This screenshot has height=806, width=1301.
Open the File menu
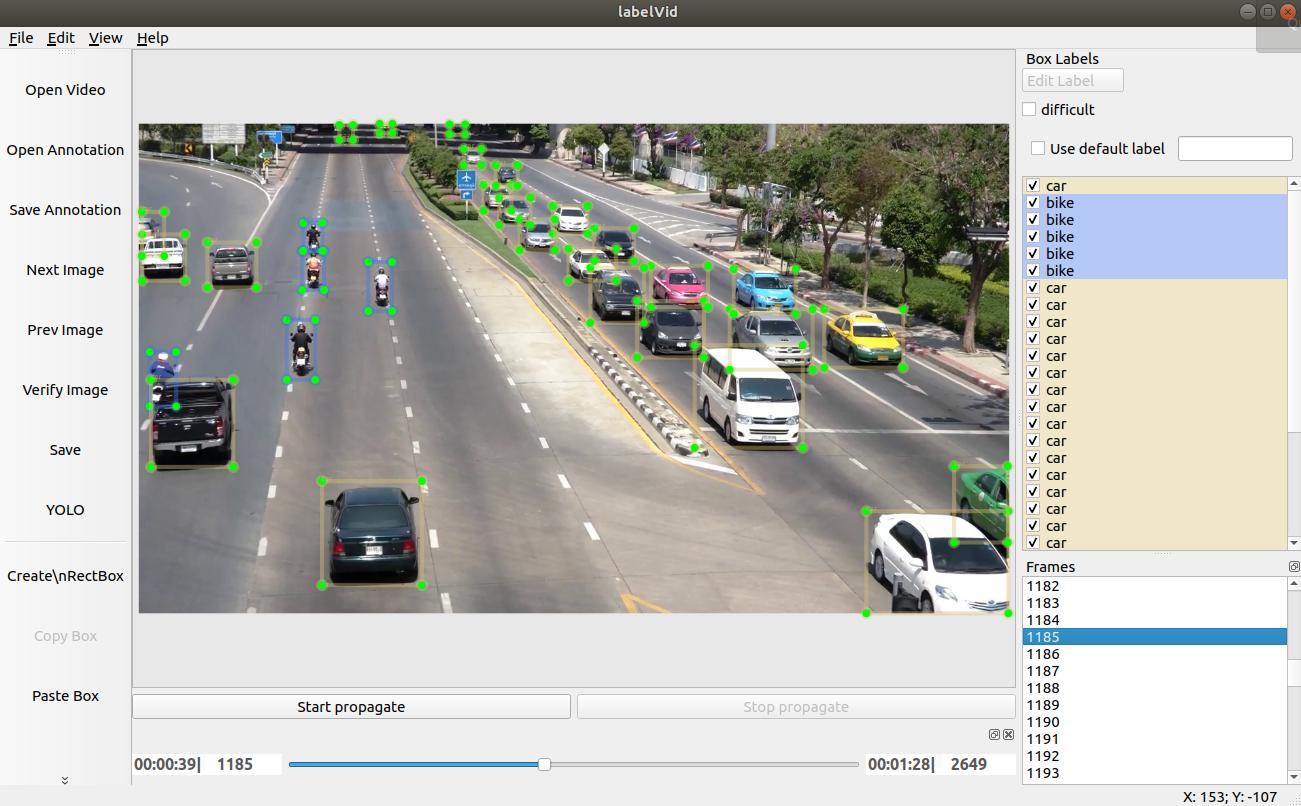pyautogui.click(x=21, y=38)
